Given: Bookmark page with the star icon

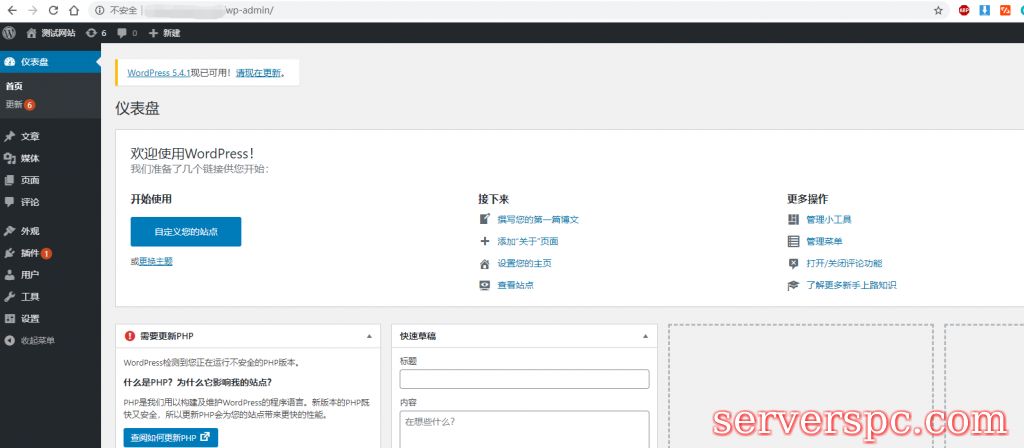Looking at the screenshot, I should (x=938, y=10).
